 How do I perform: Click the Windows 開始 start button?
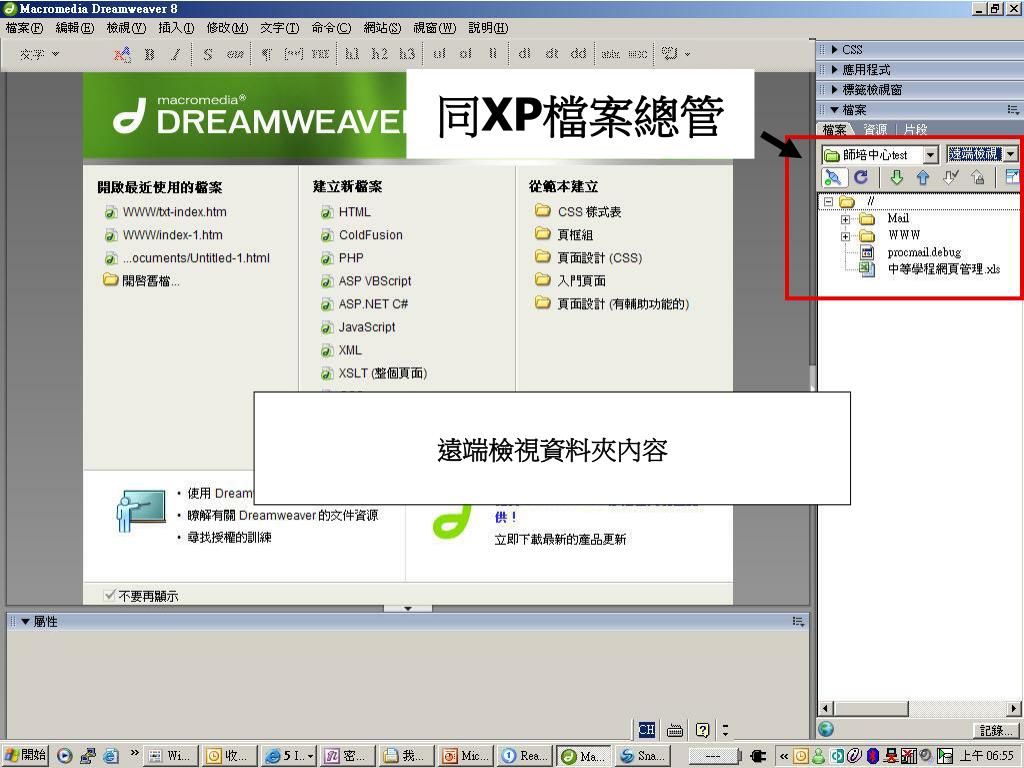25,756
